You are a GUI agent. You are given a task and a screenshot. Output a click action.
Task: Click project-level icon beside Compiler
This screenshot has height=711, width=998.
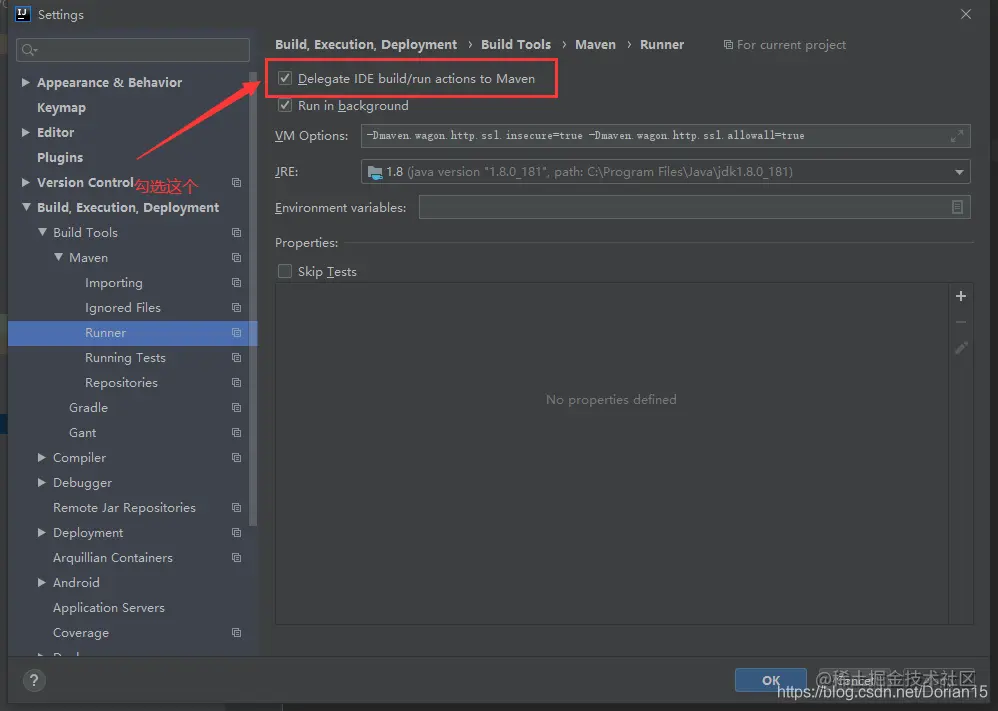pyautogui.click(x=237, y=457)
